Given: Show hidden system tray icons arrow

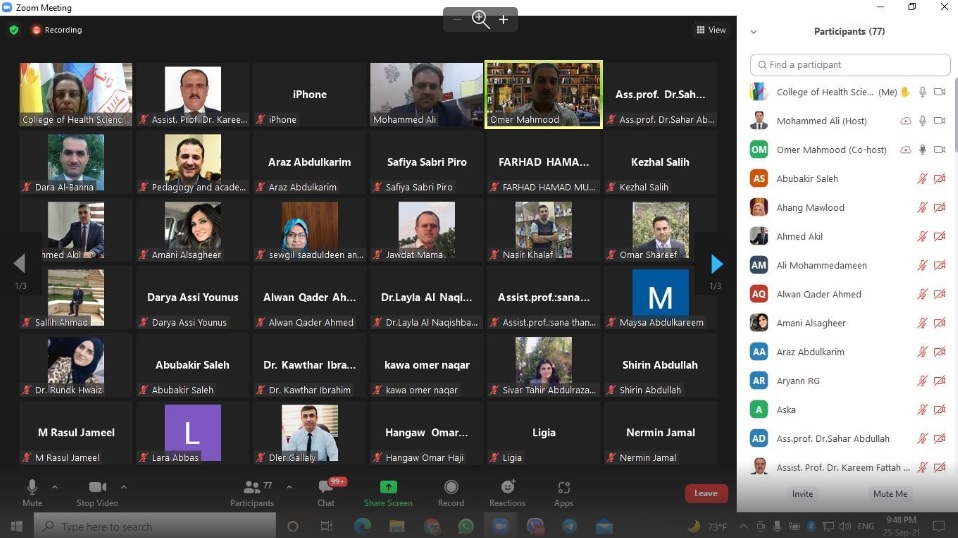Looking at the screenshot, I should click(x=743, y=526).
